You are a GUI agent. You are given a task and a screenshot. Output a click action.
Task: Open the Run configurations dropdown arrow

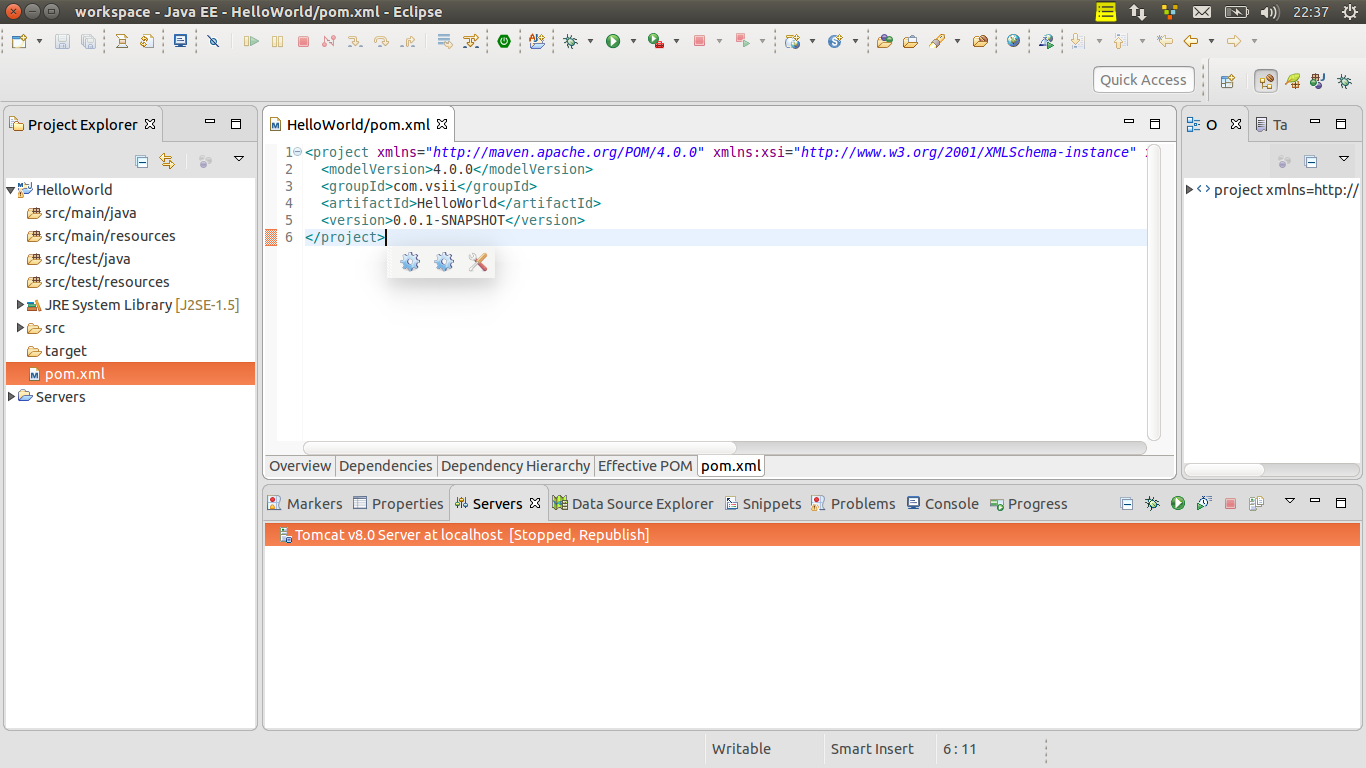633,41
